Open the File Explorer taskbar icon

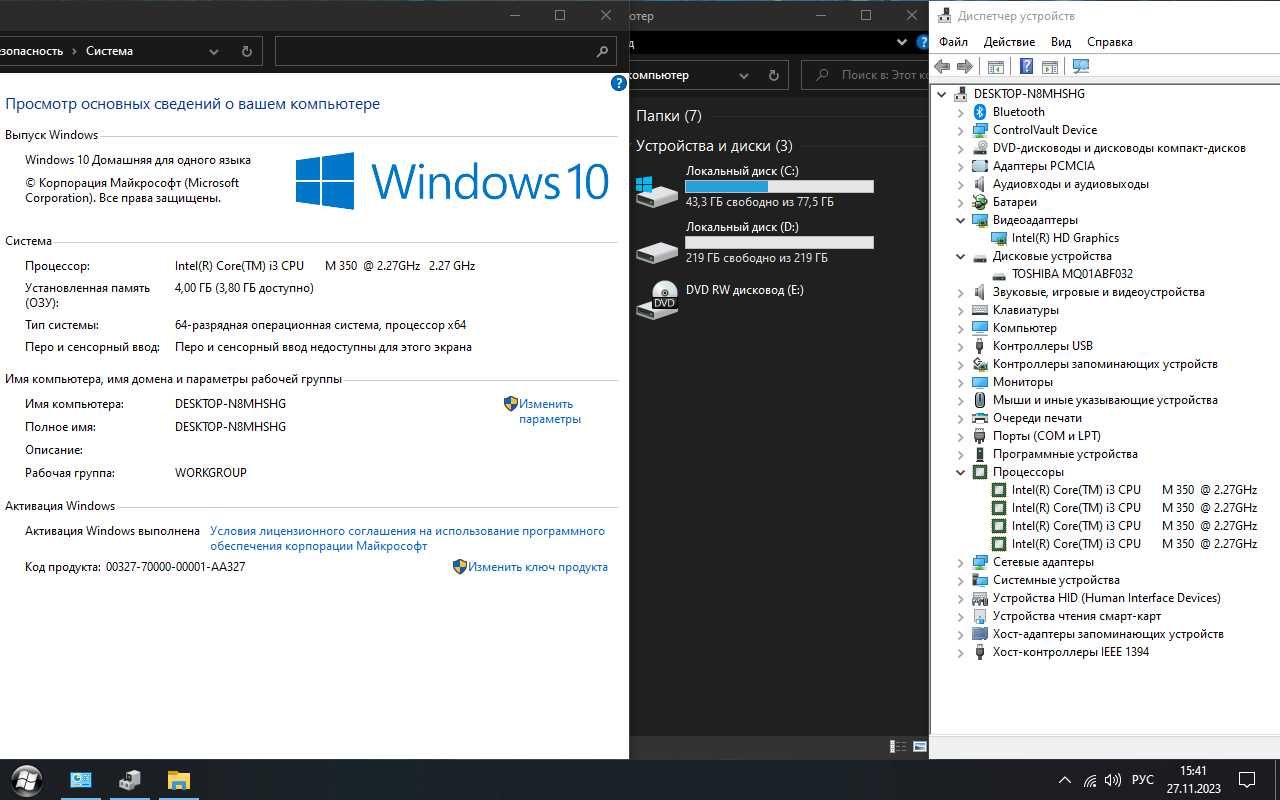click(178, 780)
